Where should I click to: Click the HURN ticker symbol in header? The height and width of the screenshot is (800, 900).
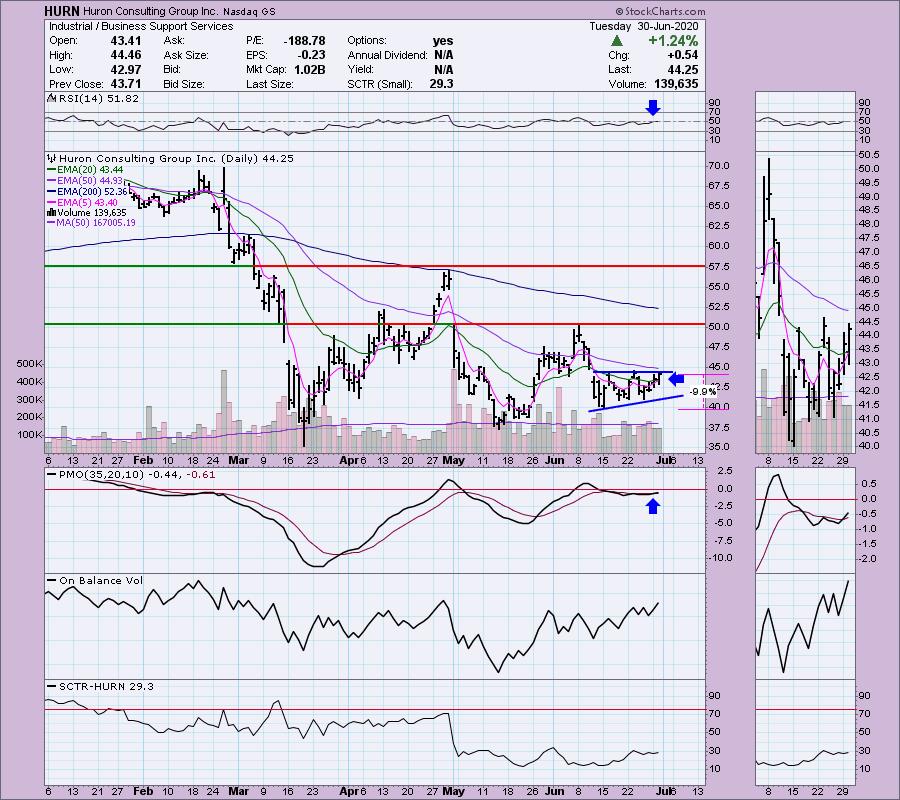(x=63, y=11)
